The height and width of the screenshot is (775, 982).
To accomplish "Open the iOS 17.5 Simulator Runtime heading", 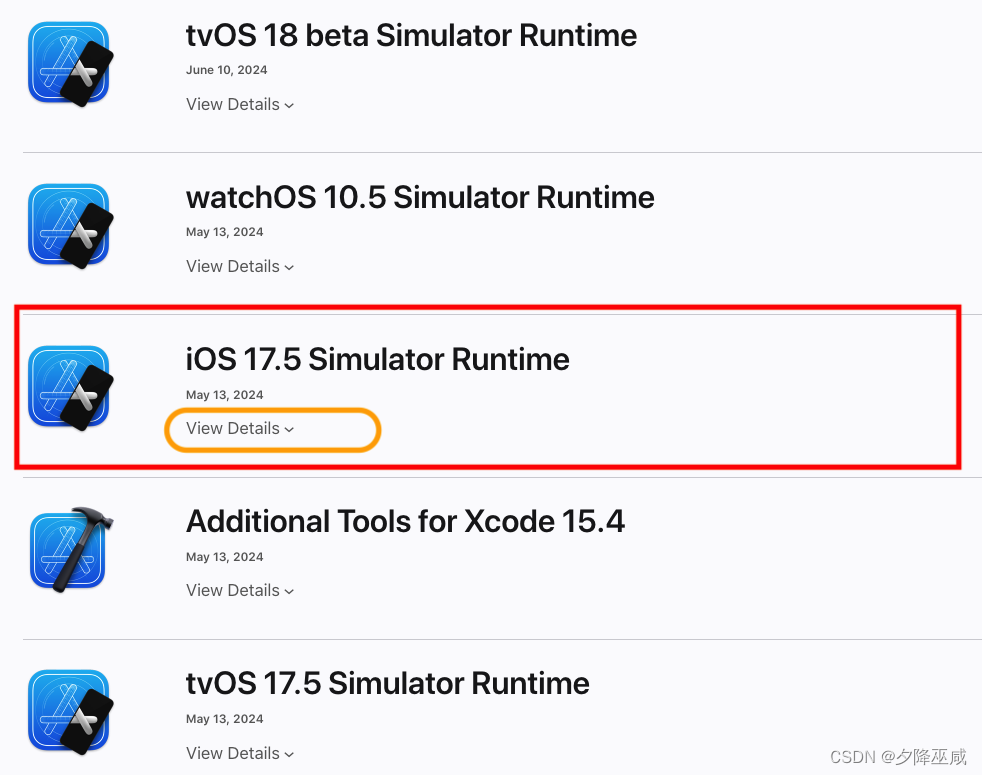I will [378, 359].
